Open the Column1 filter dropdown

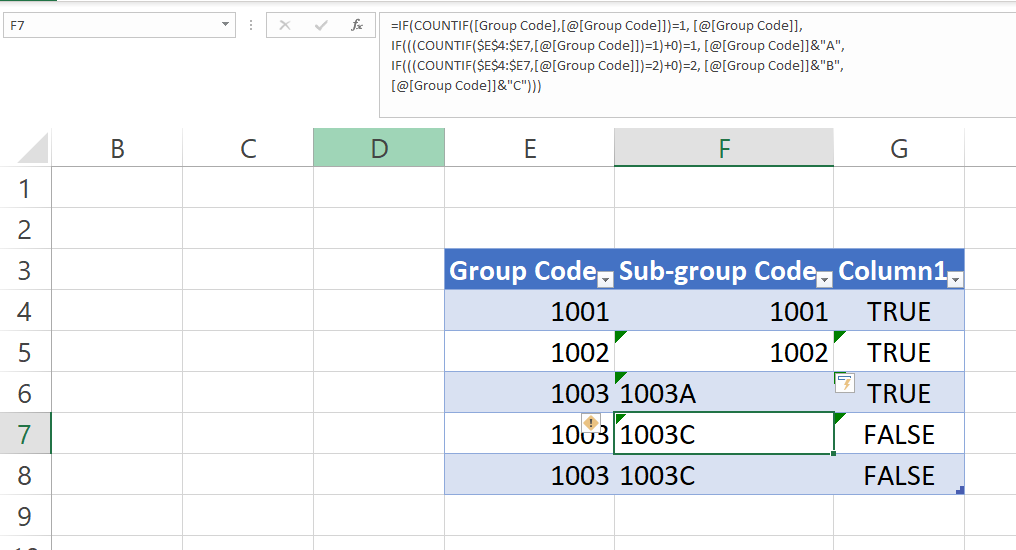[954, 279]
